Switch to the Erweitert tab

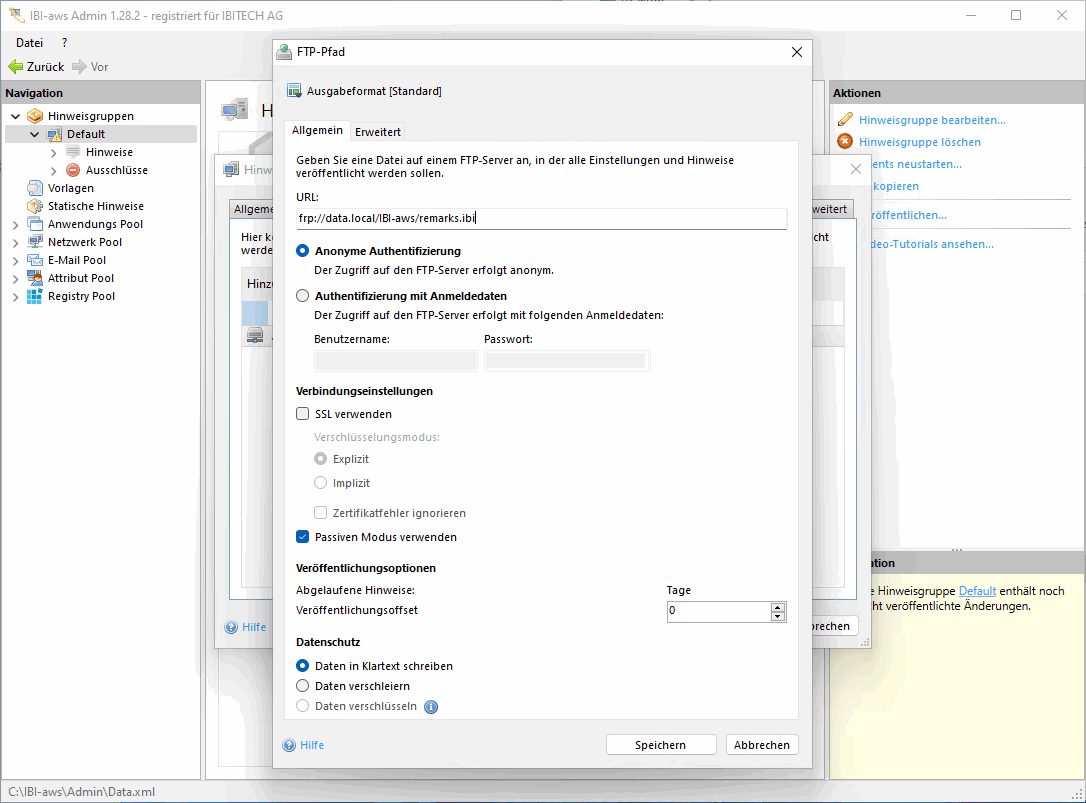click(378, 131)
